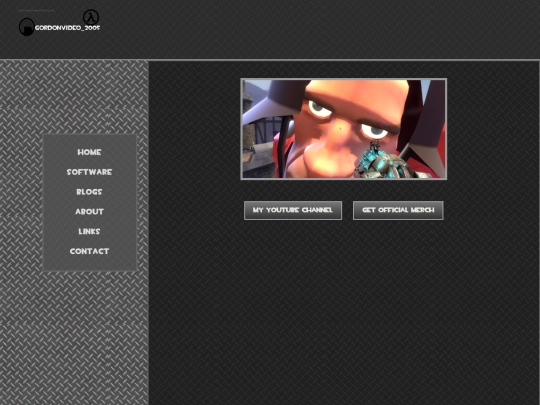540x405 pixels.
Task: Open the GORDONVIDEO_2005 site title
Action: click(68, 28)
